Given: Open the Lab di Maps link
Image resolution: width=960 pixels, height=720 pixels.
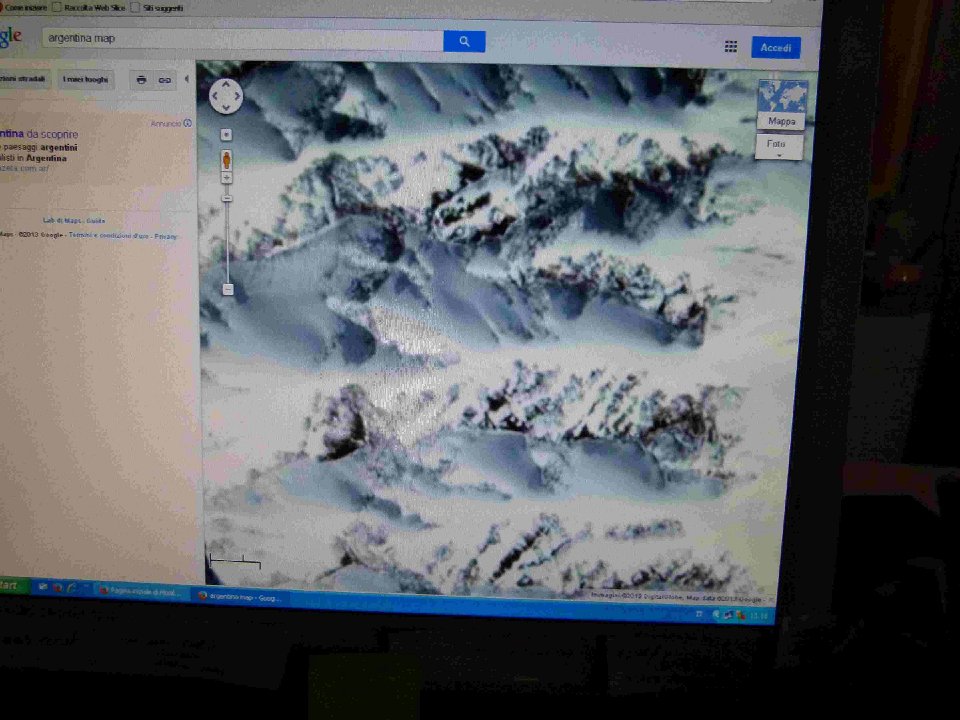Looking at the screenshot, I should click(62, 220).
